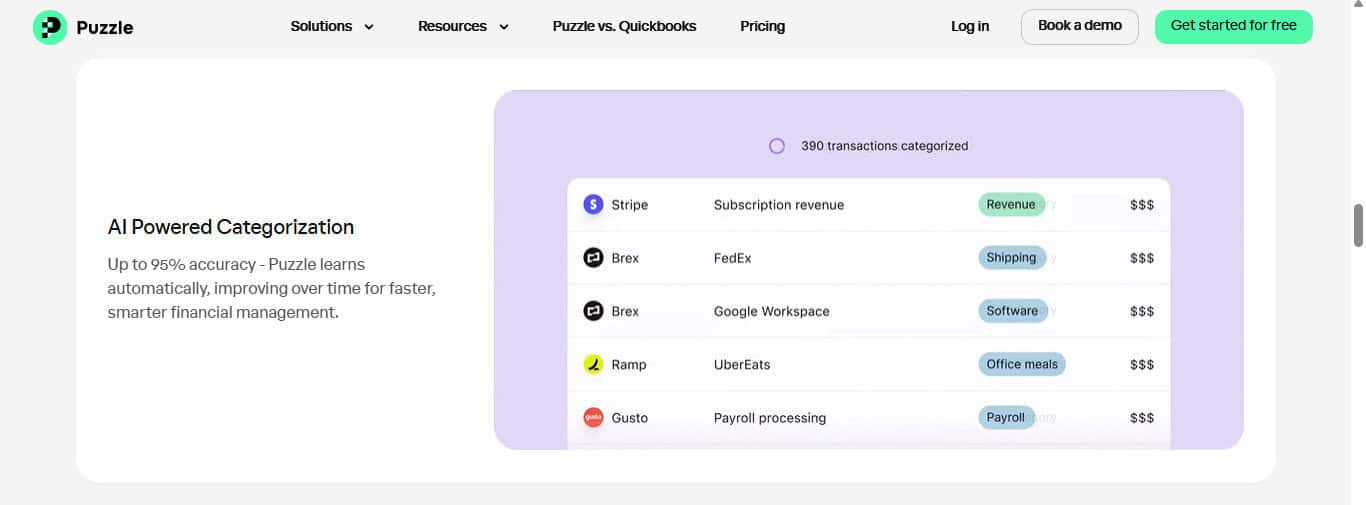The width and height of the screenshot is (1366, 505).
Task: Click the $$$ amount in FedEx row
Action: click(1142, 258)
